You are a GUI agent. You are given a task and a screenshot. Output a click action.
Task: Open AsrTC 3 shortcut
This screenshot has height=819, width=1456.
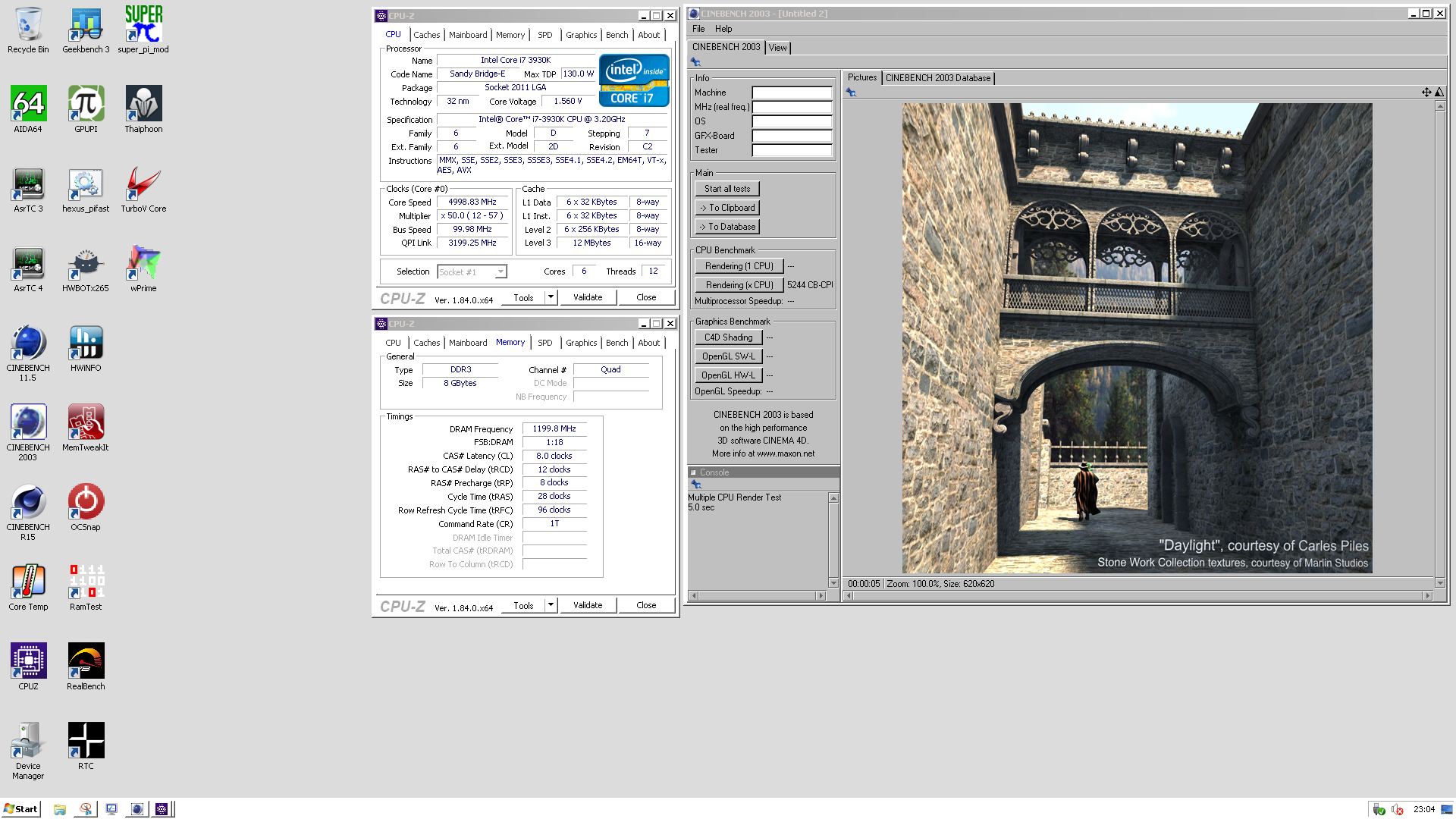click(x=28, y=190)
